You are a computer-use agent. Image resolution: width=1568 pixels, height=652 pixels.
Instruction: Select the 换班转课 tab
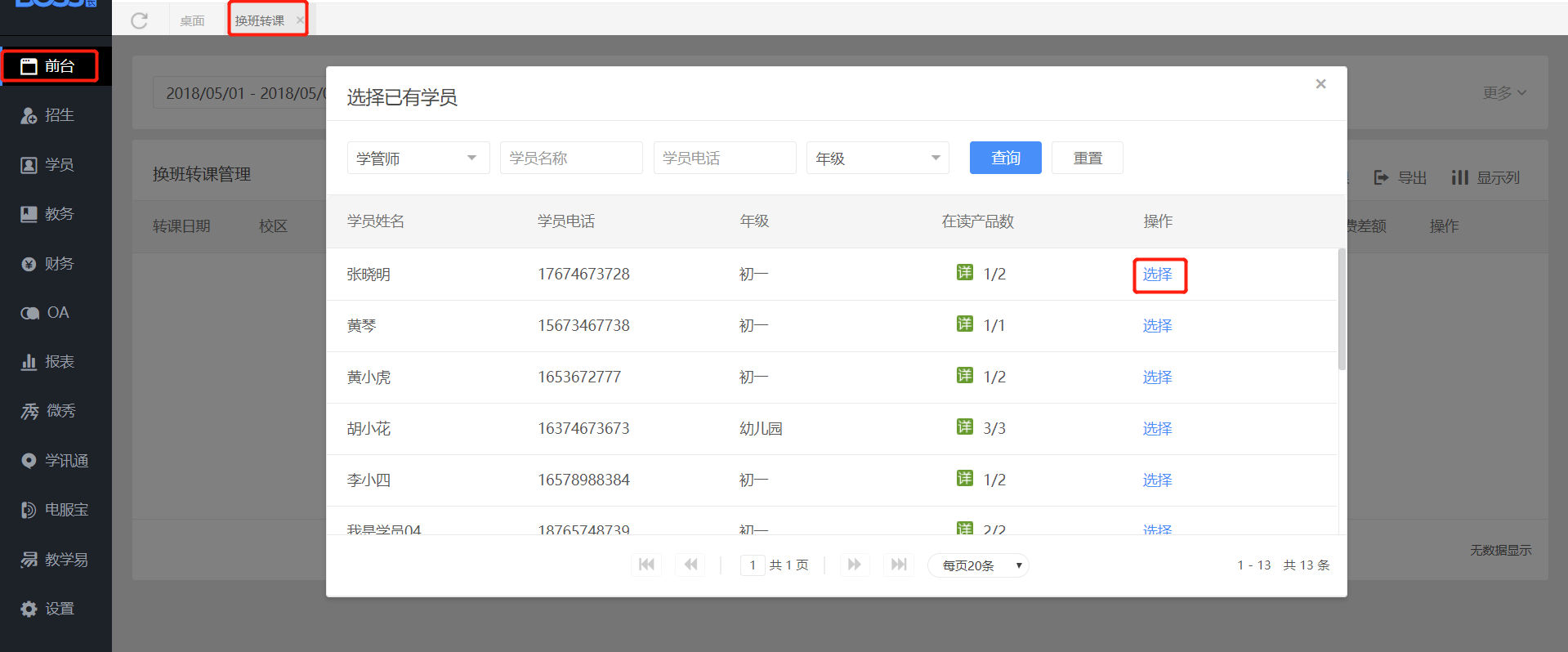click(x=260, y=20)
